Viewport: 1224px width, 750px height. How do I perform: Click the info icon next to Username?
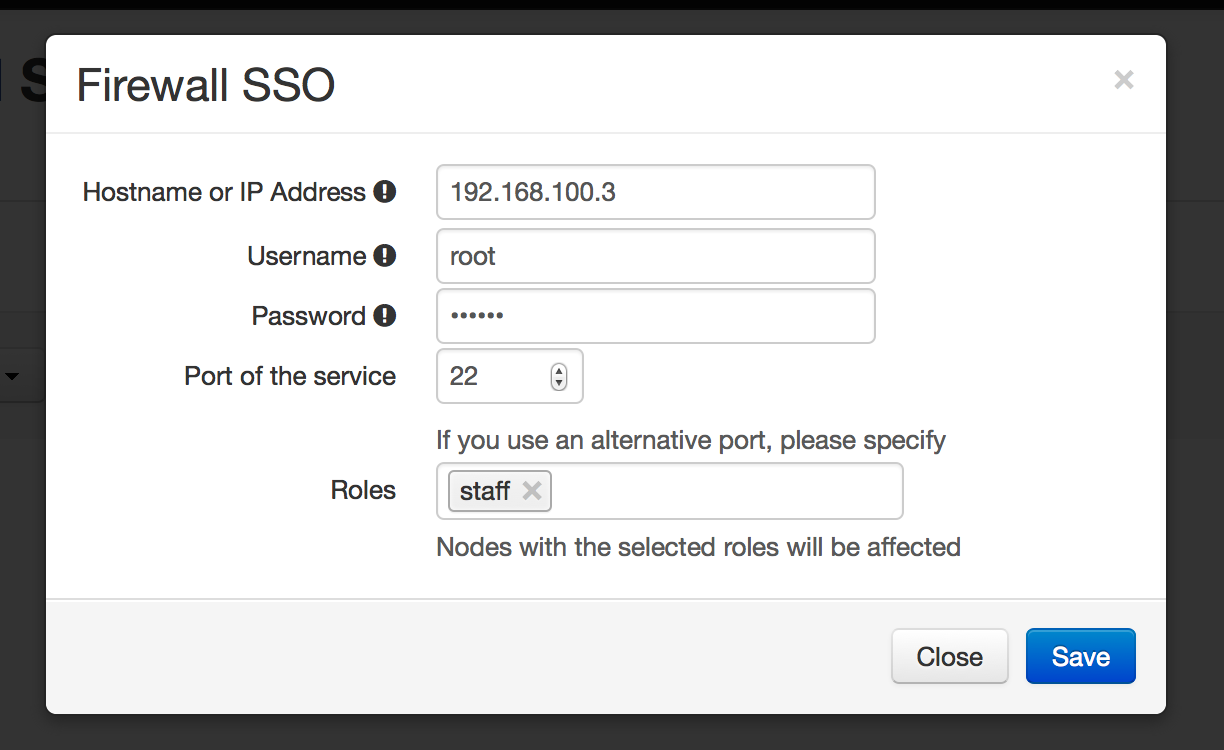pos(385,256)
